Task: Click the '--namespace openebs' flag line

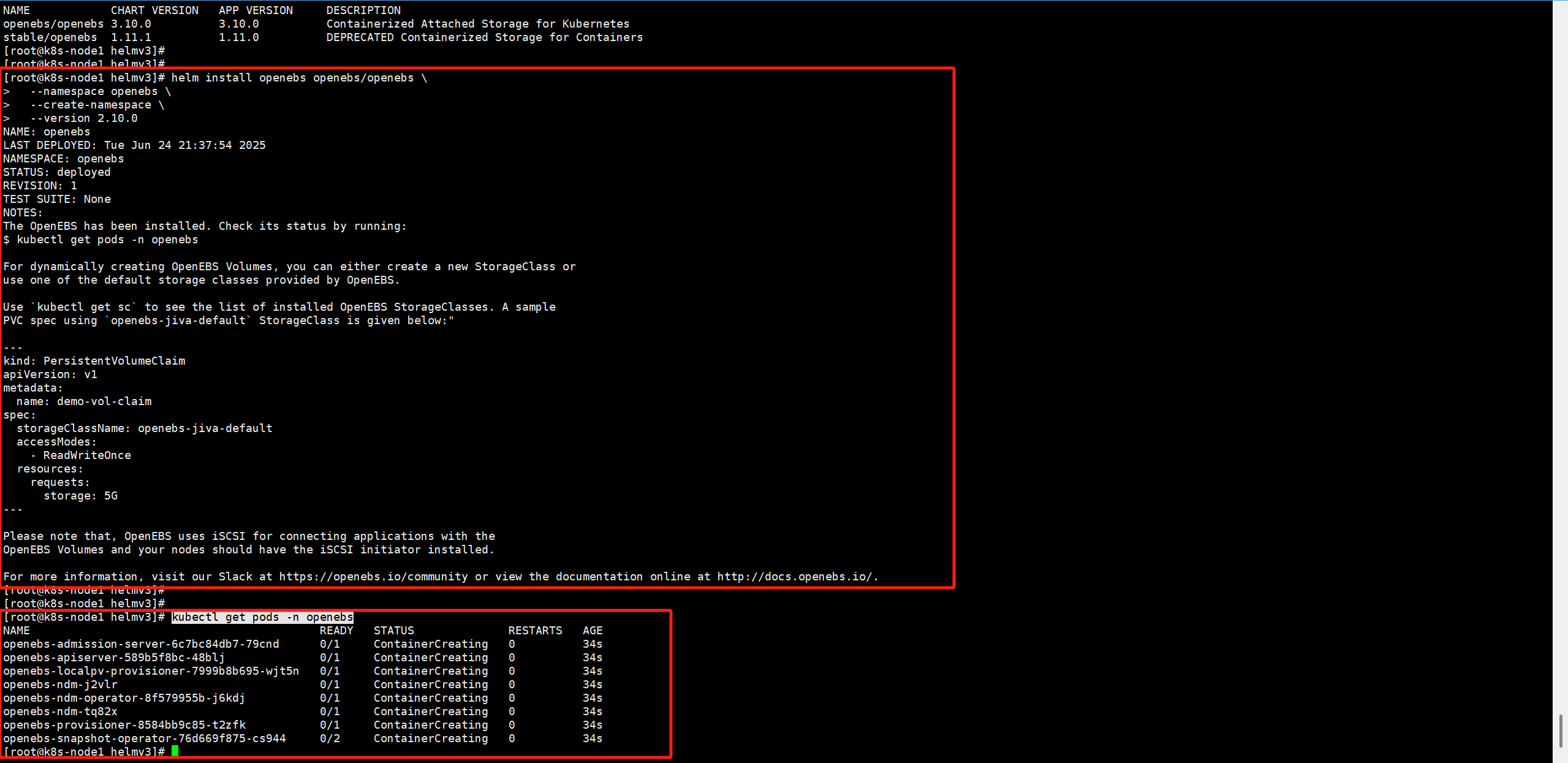Action: (x=94, y=91)
